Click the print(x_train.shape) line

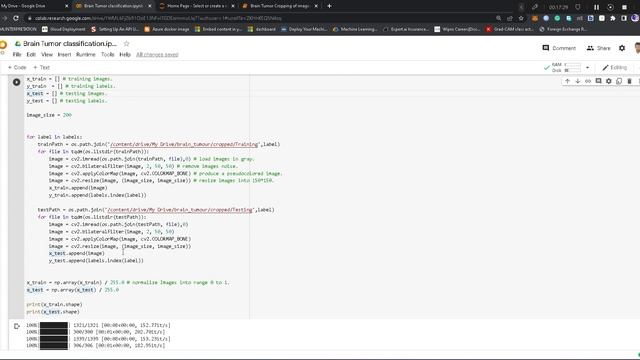tap(54, 304)
